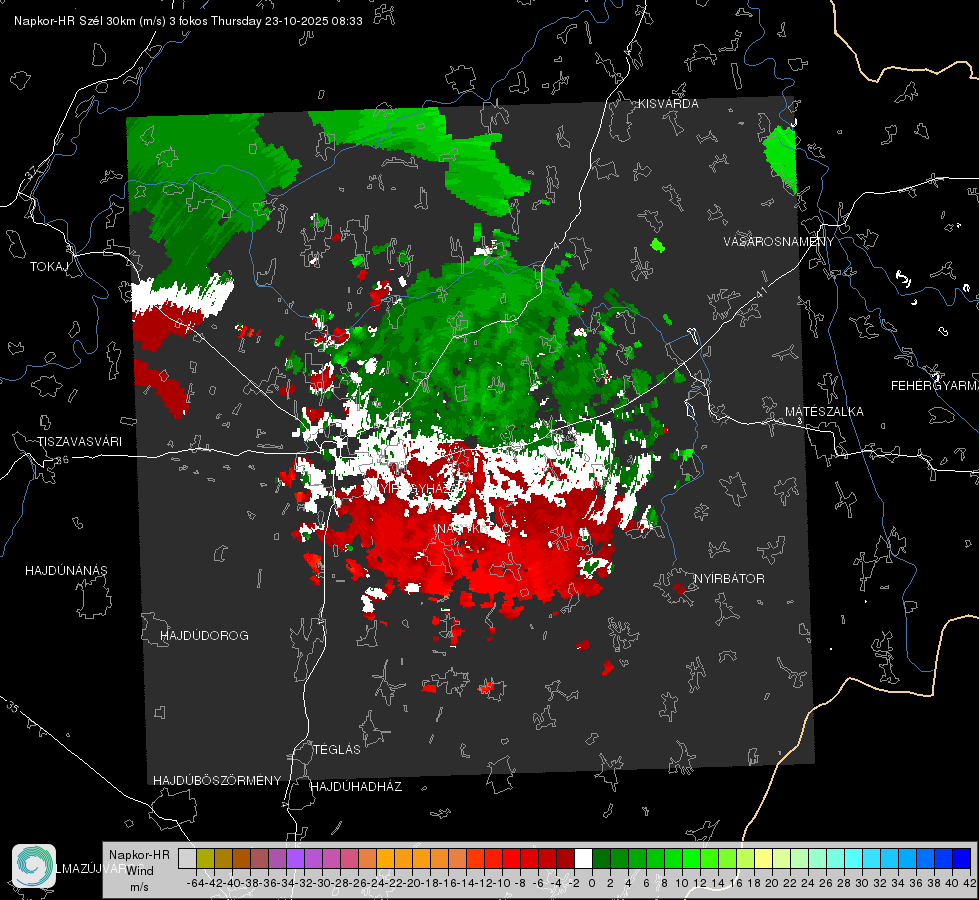Image resolution: width=979 pixels, height=900 pixels.
Task: Click the NYÍRBÁTOR city label
Action: 729,578
